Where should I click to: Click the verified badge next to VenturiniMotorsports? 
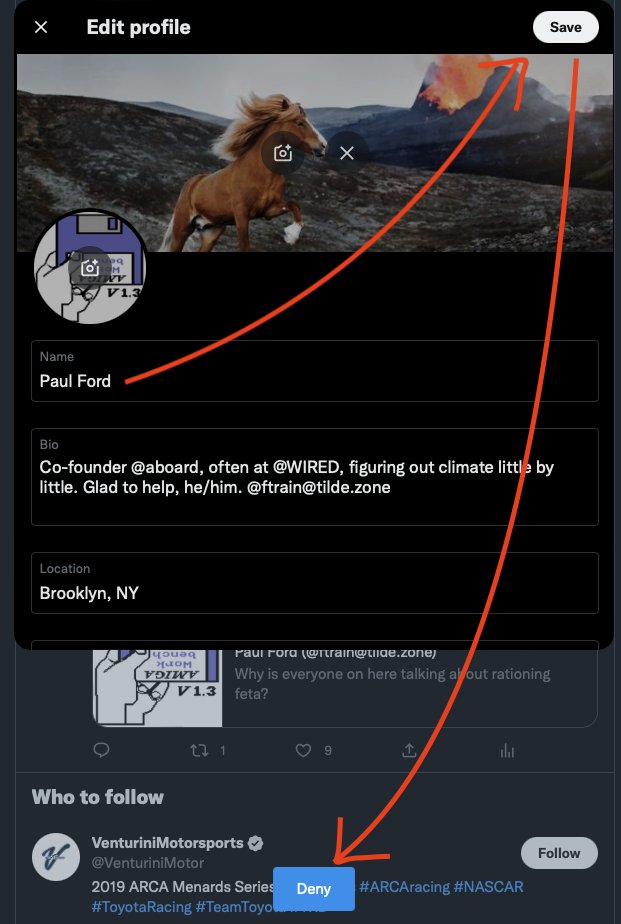[x=255, y=843]
